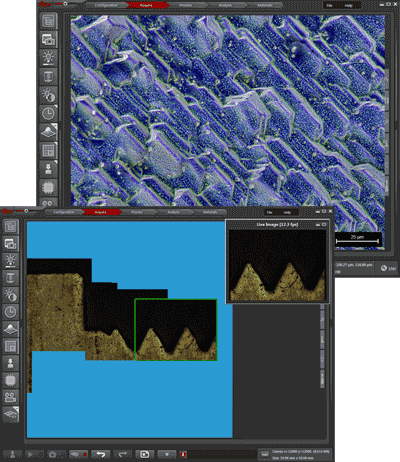This screenshot has height=462, width=400.
Task: Switch to Analysis tab in front window
Action: click(x=173, y=212)
